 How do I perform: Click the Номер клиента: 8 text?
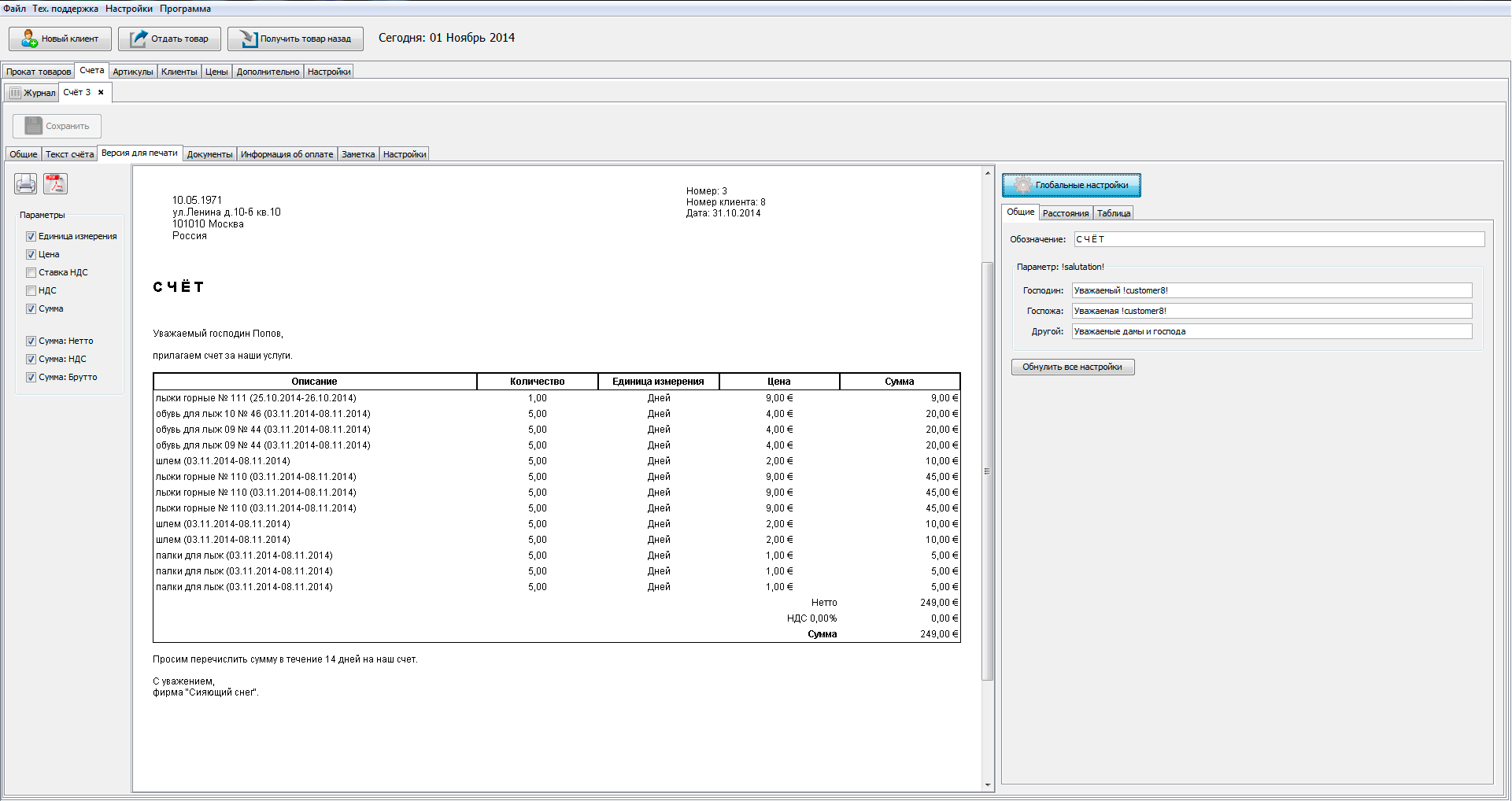pyautogui.click(x=726, y=202)
